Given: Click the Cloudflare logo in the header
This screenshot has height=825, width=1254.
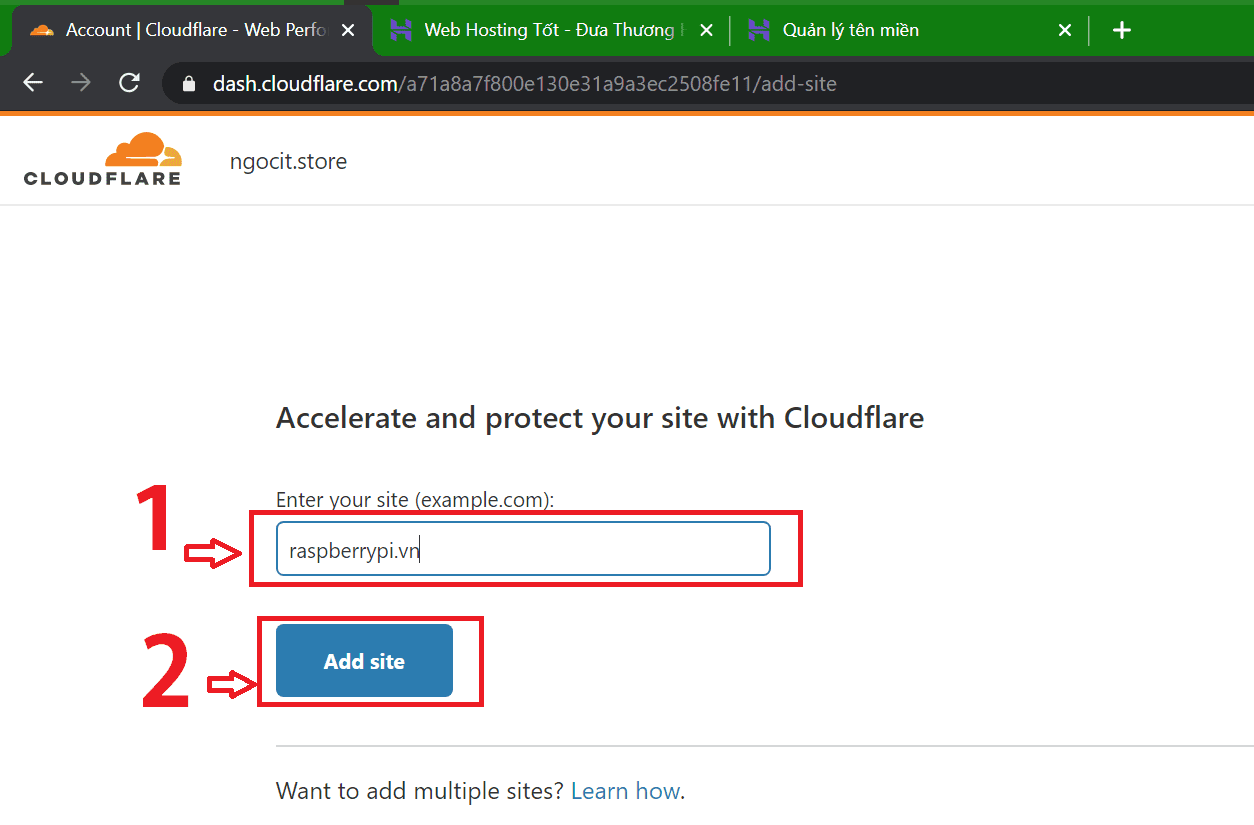Looking at the screenshot, I should point(103,159).
